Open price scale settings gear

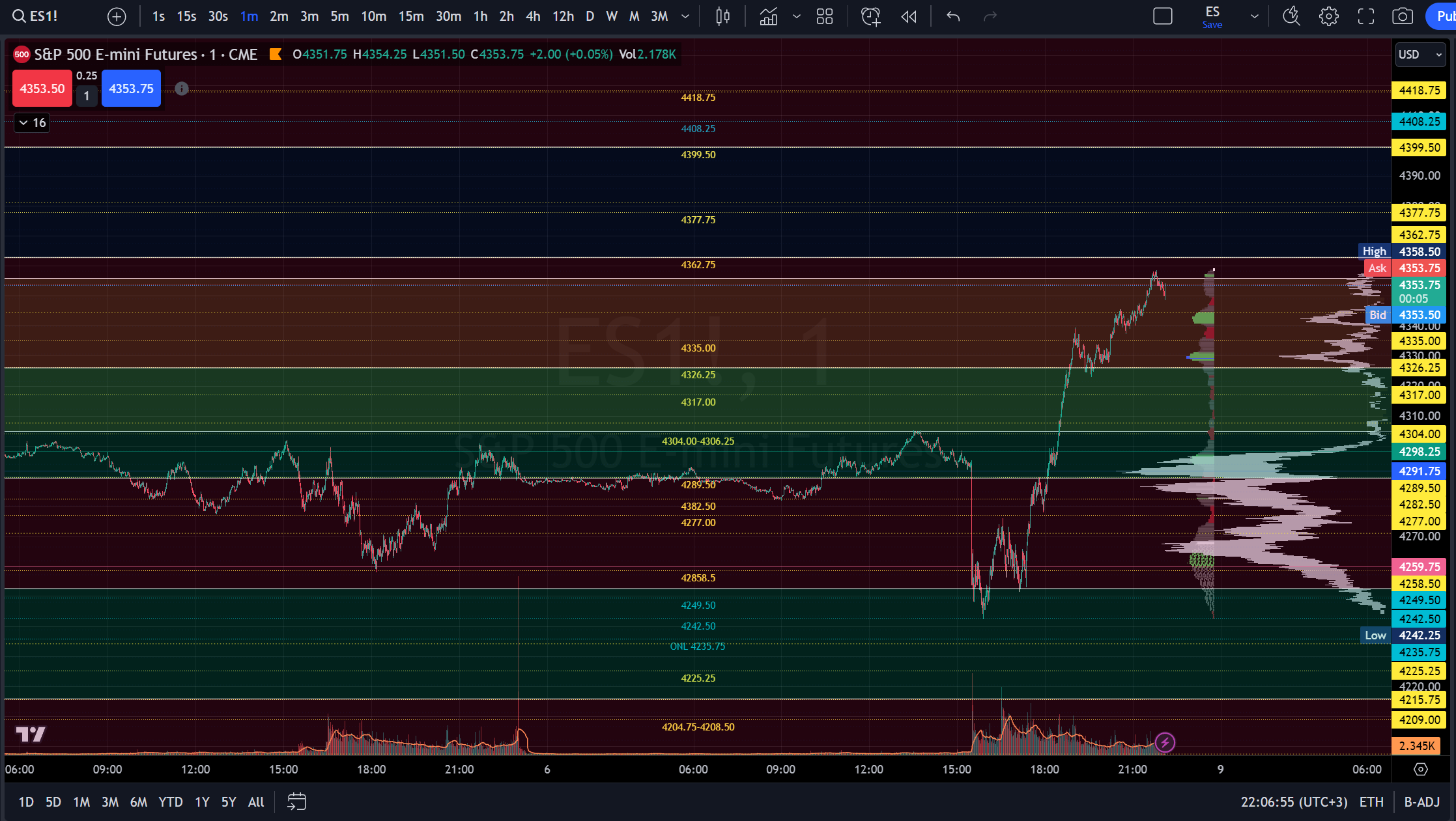1421,769
